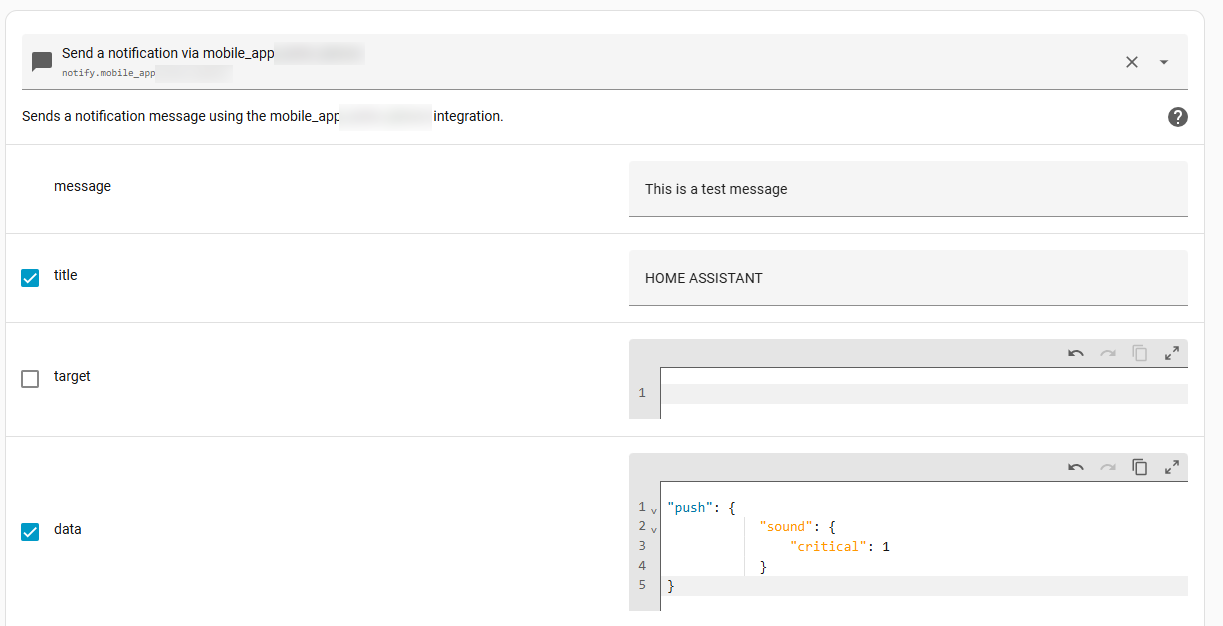Undo in the target editor

coord(1076,353)
